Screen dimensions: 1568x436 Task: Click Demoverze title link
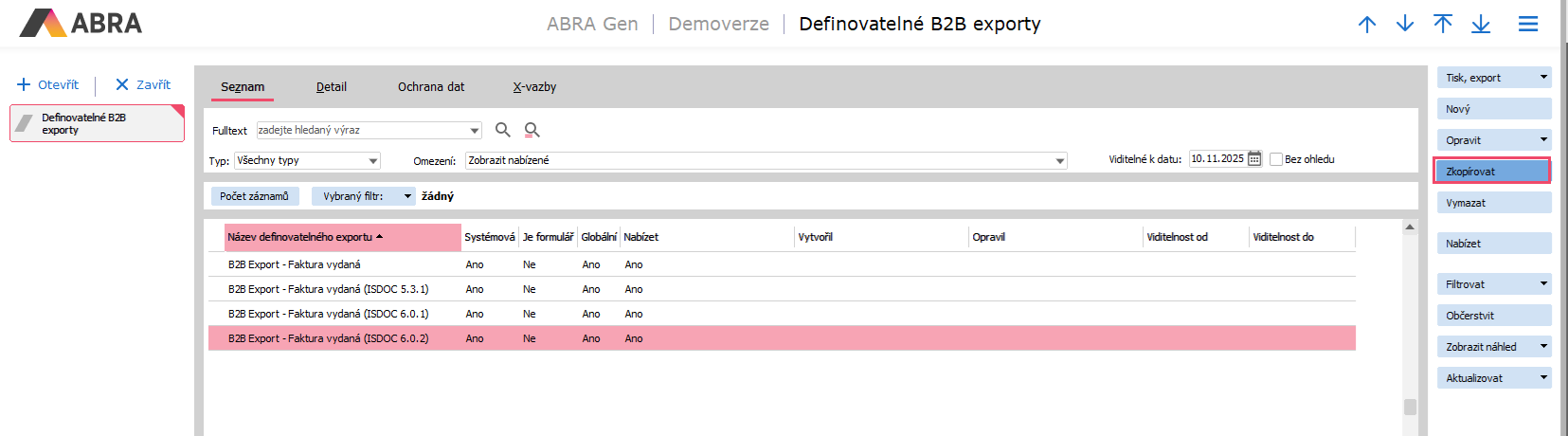(x=718, y=24)
